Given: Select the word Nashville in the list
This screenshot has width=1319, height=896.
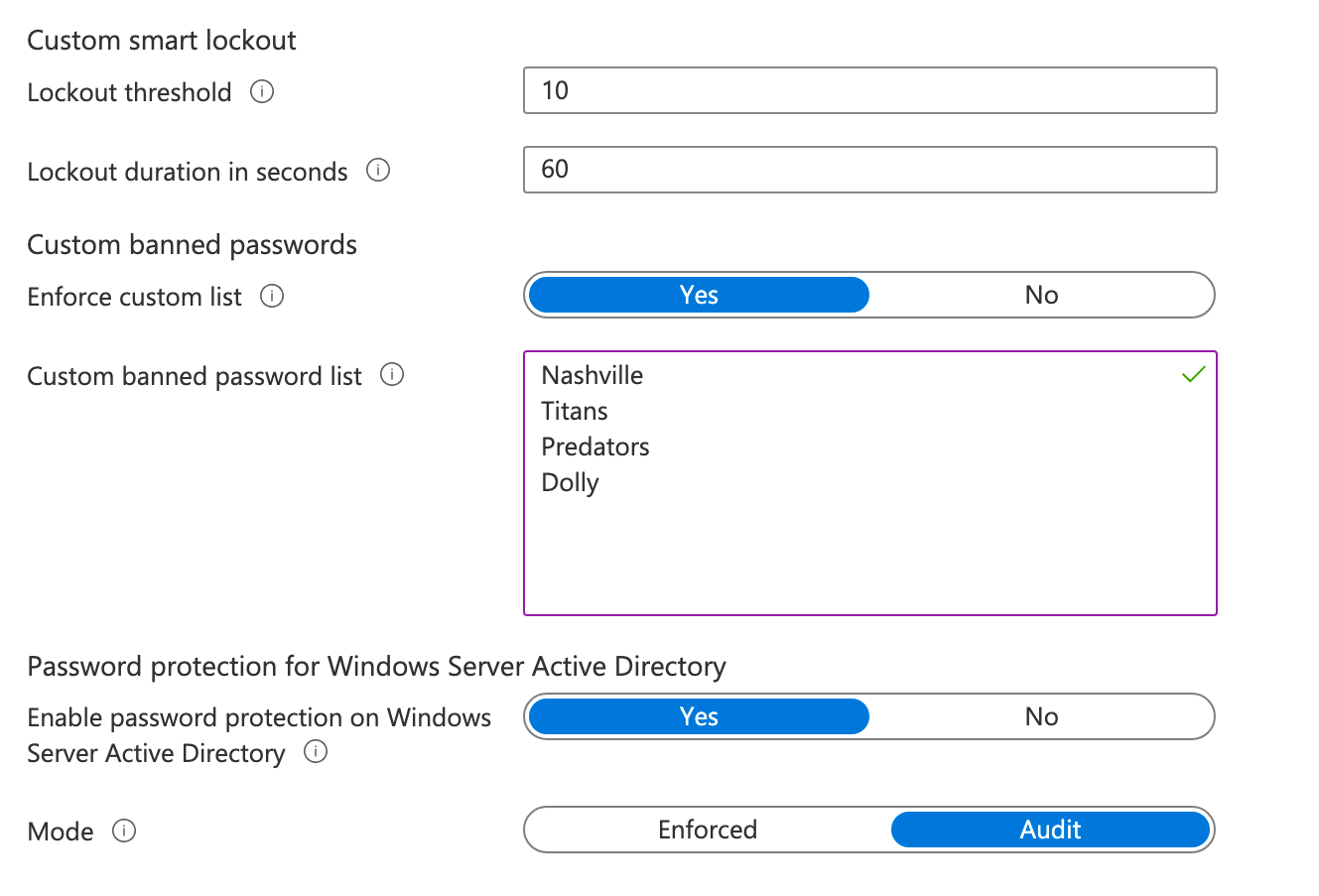Looking at the screenshot, I should pos(592,375).
